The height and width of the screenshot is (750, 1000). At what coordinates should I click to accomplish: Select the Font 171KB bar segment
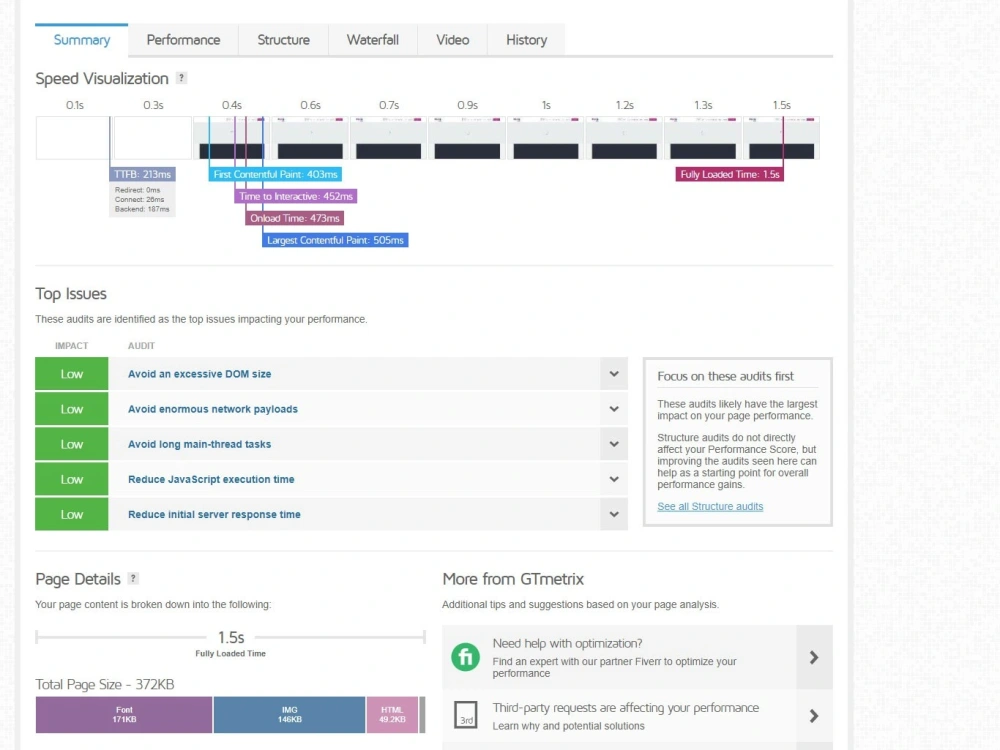pyautogui.click(x=124, y=715)
